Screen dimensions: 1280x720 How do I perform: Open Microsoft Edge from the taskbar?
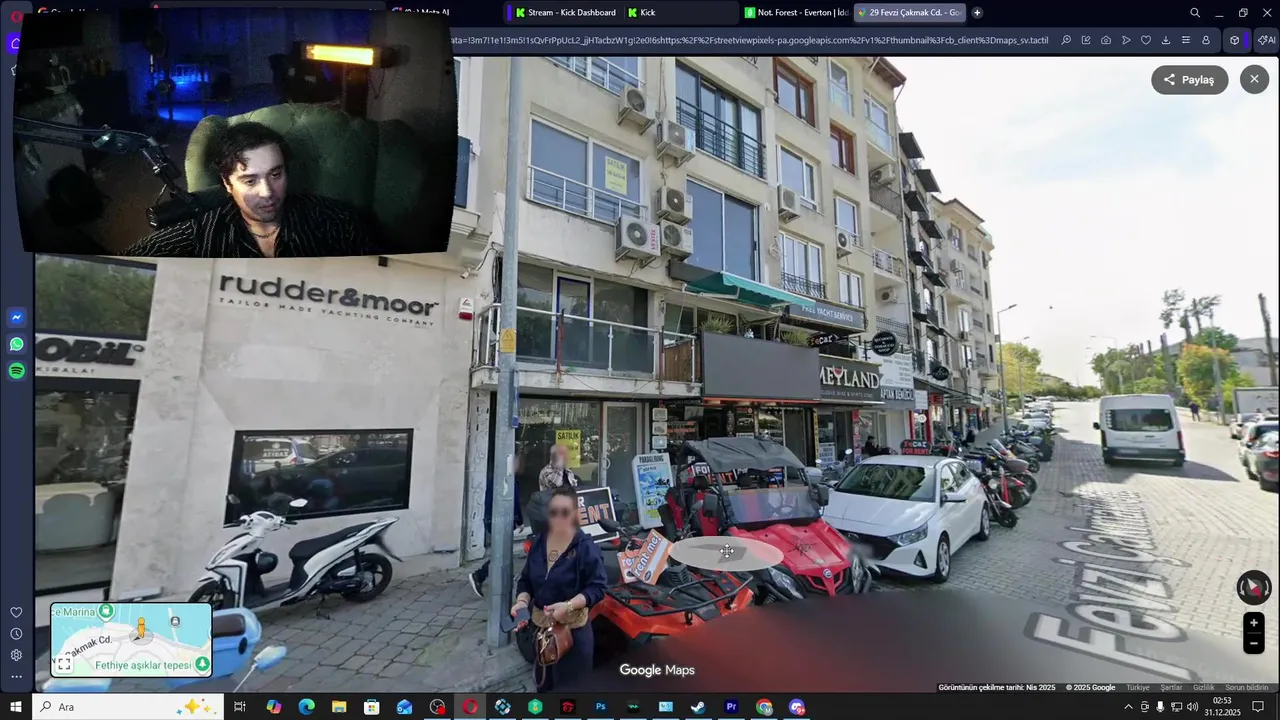tap(306, 707)
